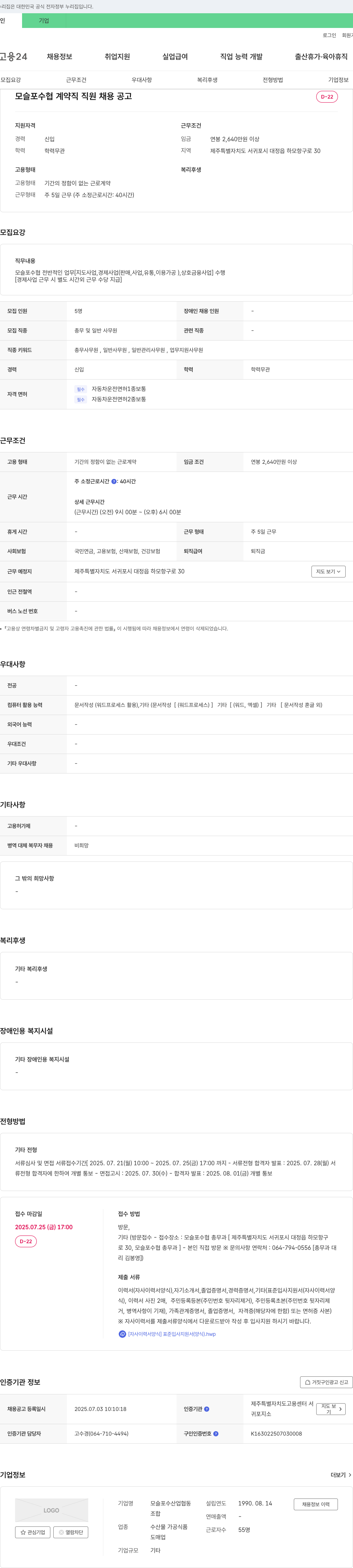Open 지도 보기 for 인증기관
353x1568 pixels.
click(331, 1409)
